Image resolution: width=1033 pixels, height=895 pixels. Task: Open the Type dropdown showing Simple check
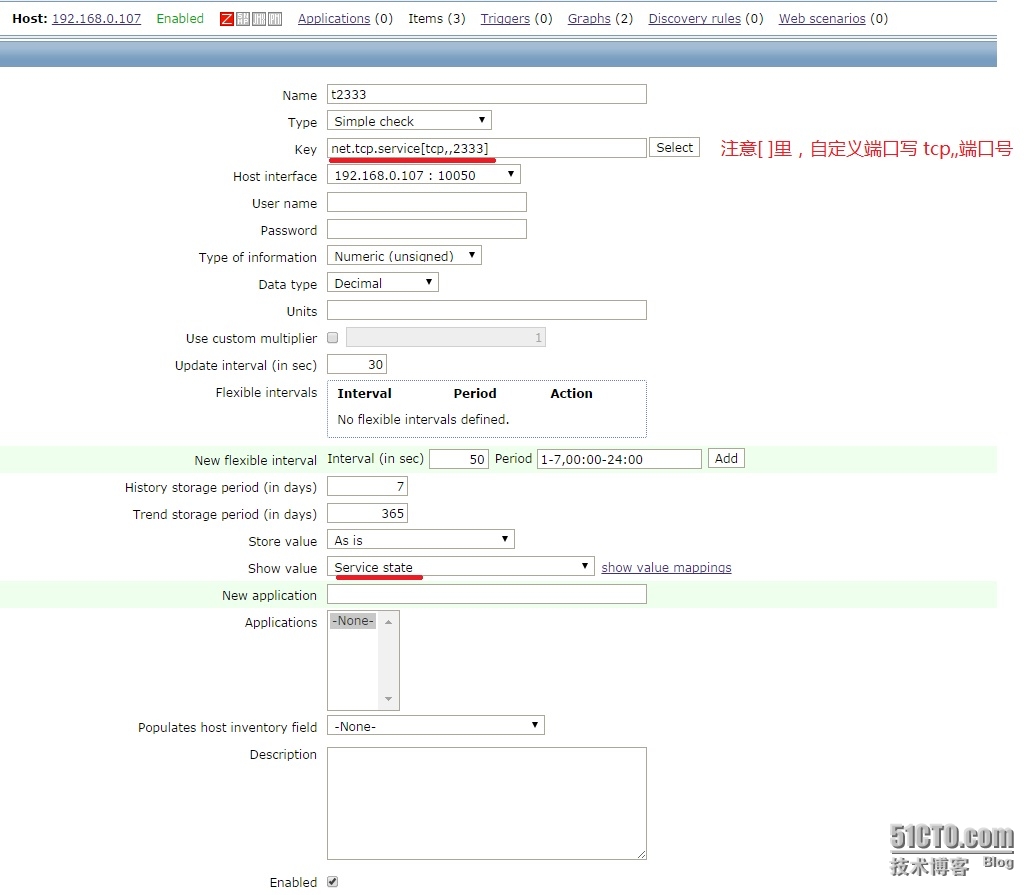(x=409, y=121)
